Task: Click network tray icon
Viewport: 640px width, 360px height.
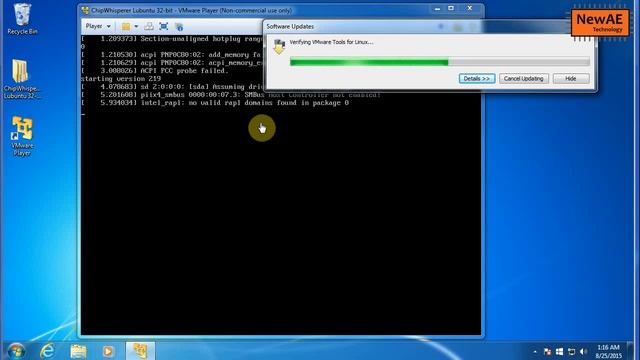Action: (x=571, y=351)
